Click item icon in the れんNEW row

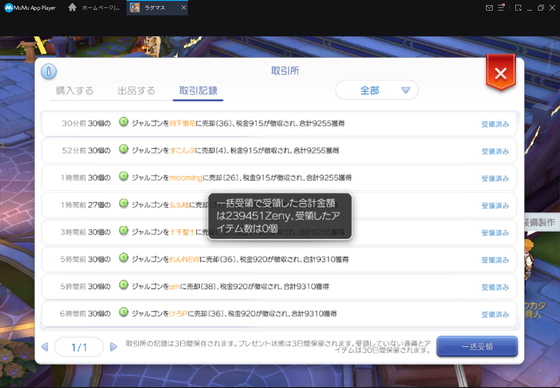(x=124, y=258)
